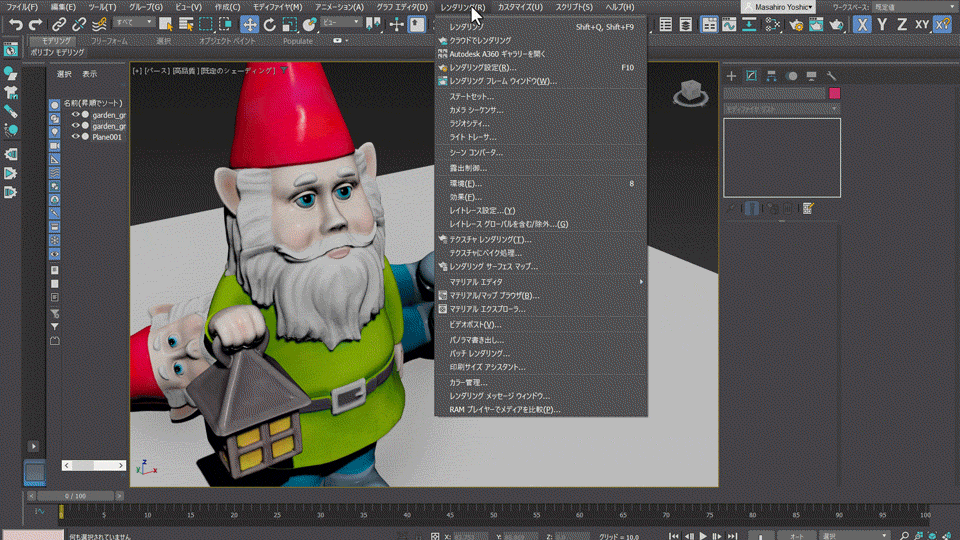Activate the Select Object tool

[x=165, y=24]
